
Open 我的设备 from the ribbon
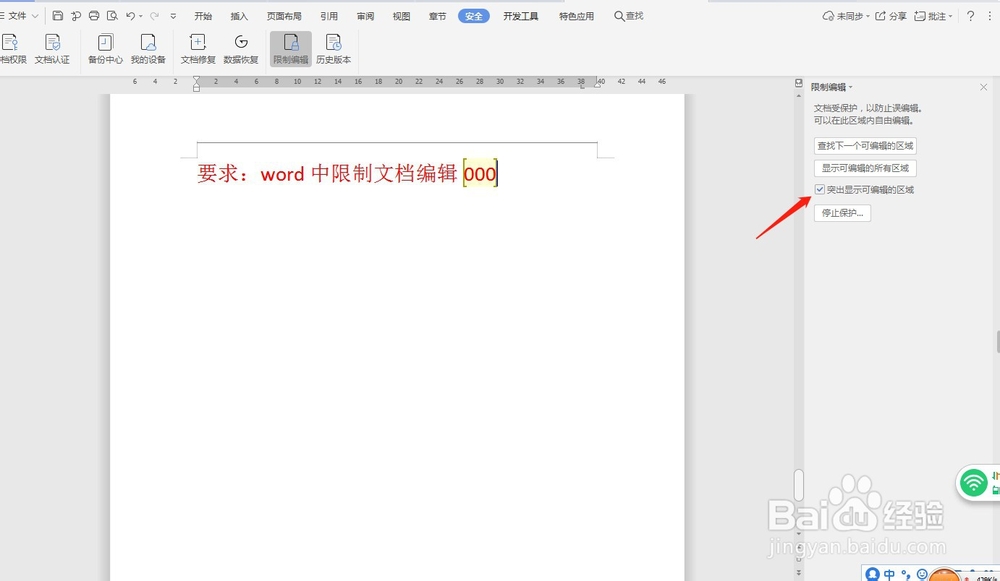point(149,48)
